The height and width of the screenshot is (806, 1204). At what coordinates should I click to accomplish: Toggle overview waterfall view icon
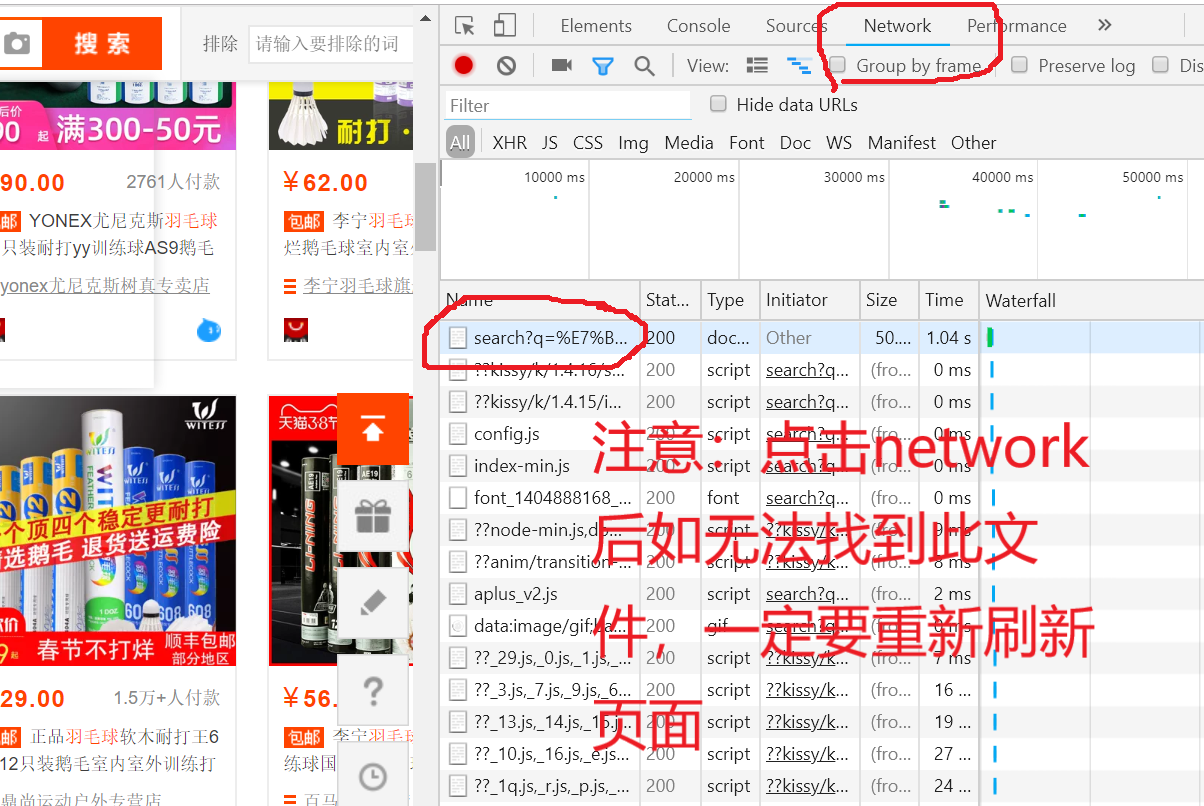point(798,66)
